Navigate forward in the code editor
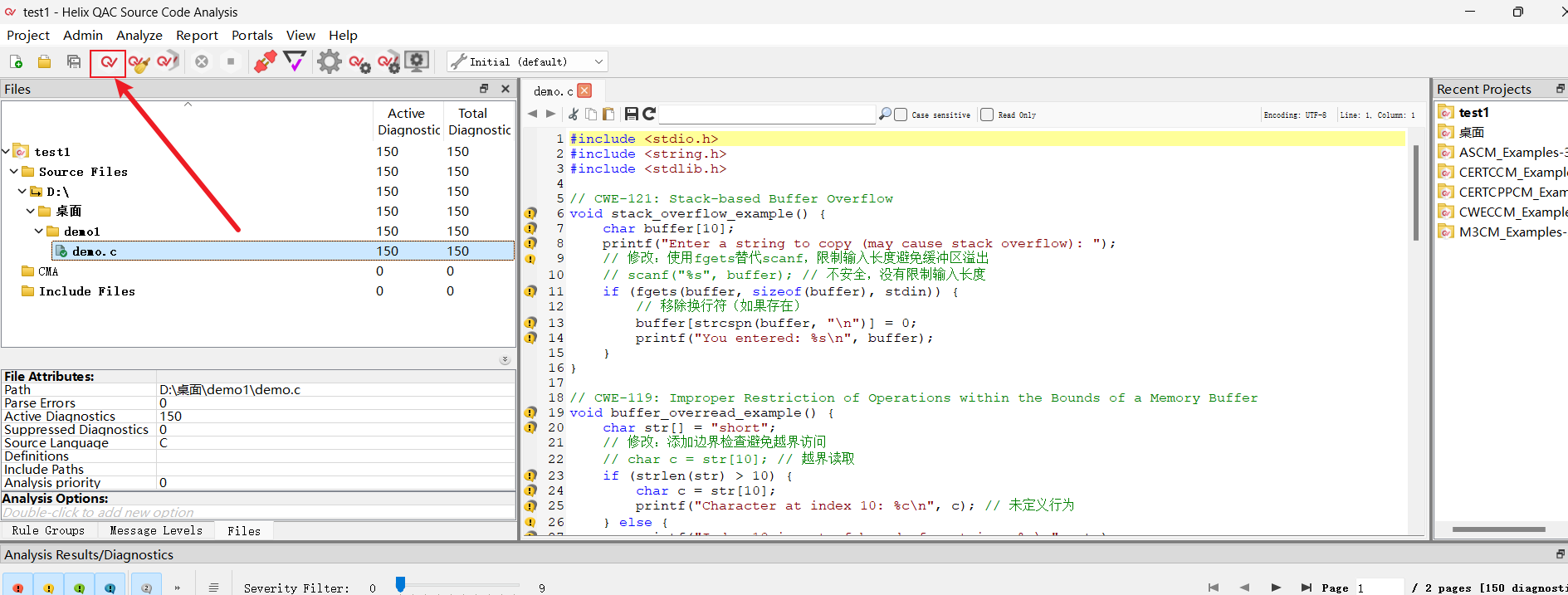The height and width of the screenshot is (595, 1568). coord(550,115)
